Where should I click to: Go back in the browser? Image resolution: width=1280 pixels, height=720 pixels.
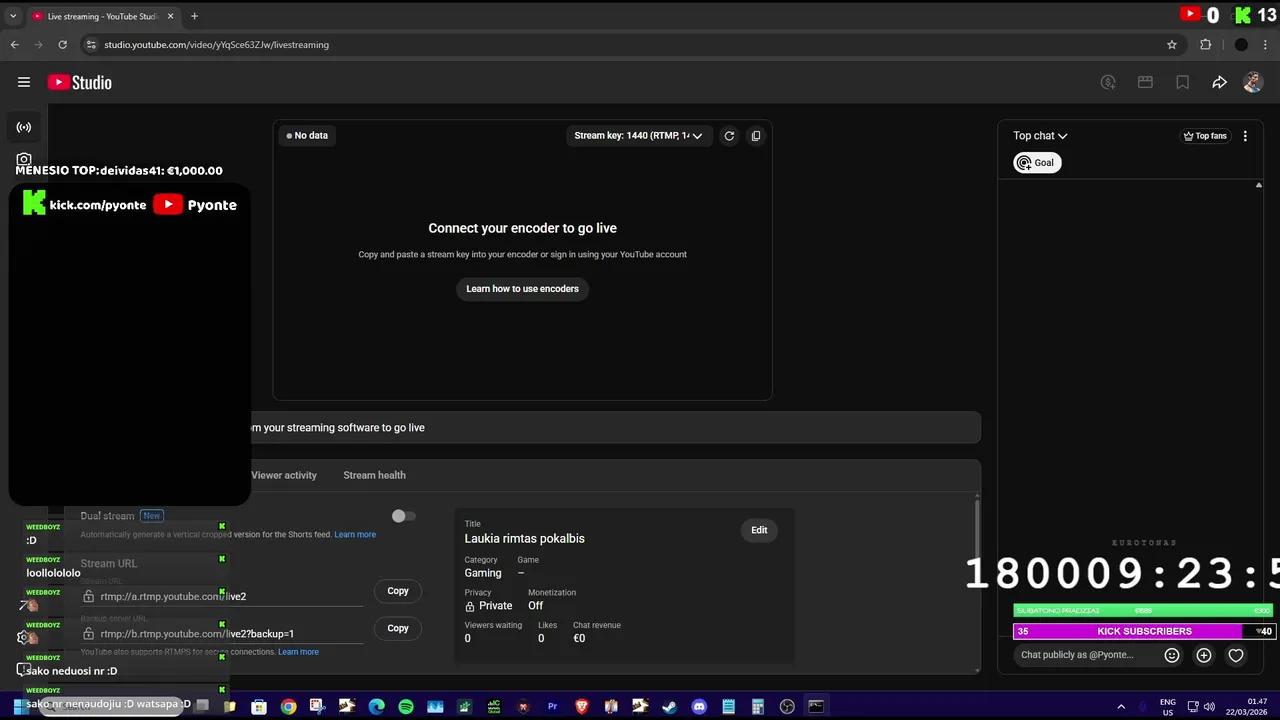click(14, 45)
